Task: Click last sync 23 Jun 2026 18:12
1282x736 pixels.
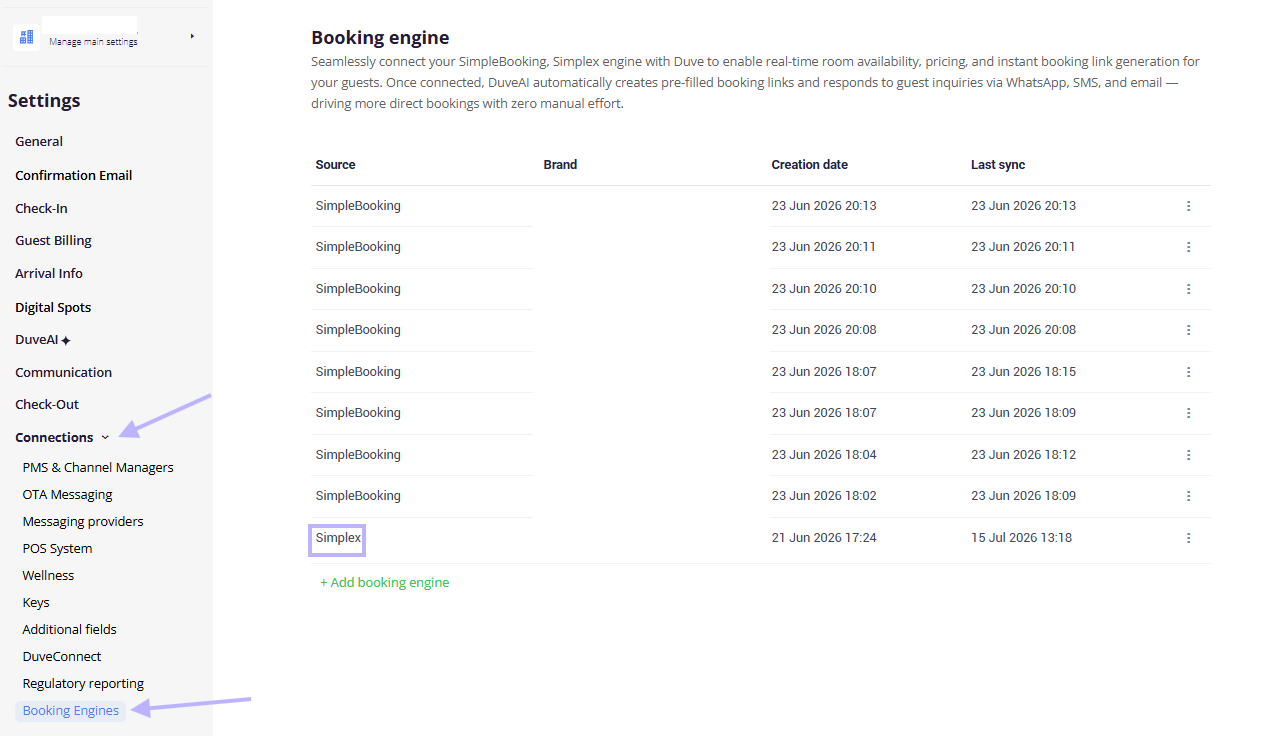Action: pyautogui.click(x=1023, y=455)
